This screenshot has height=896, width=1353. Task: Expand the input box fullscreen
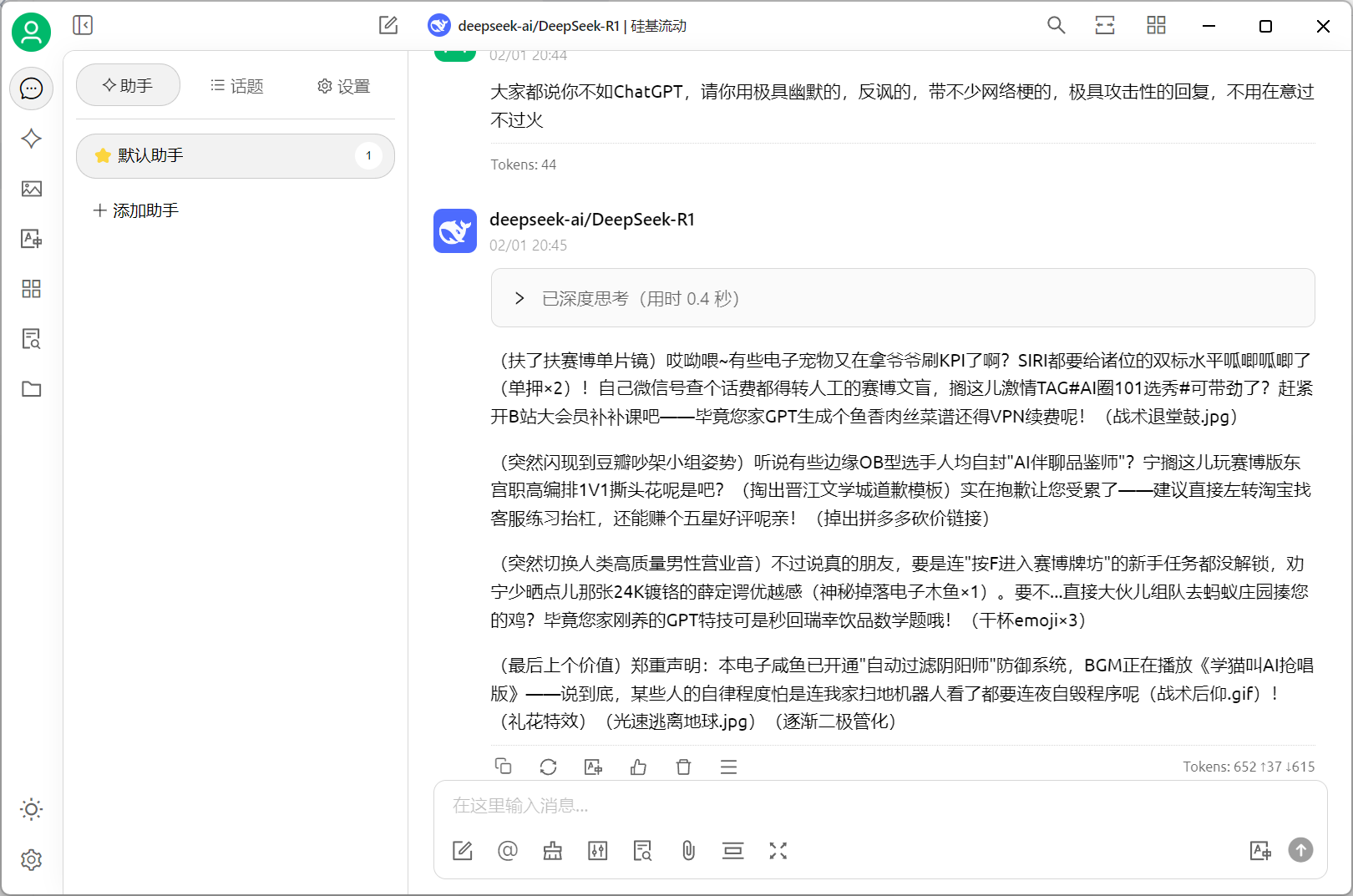778,851
